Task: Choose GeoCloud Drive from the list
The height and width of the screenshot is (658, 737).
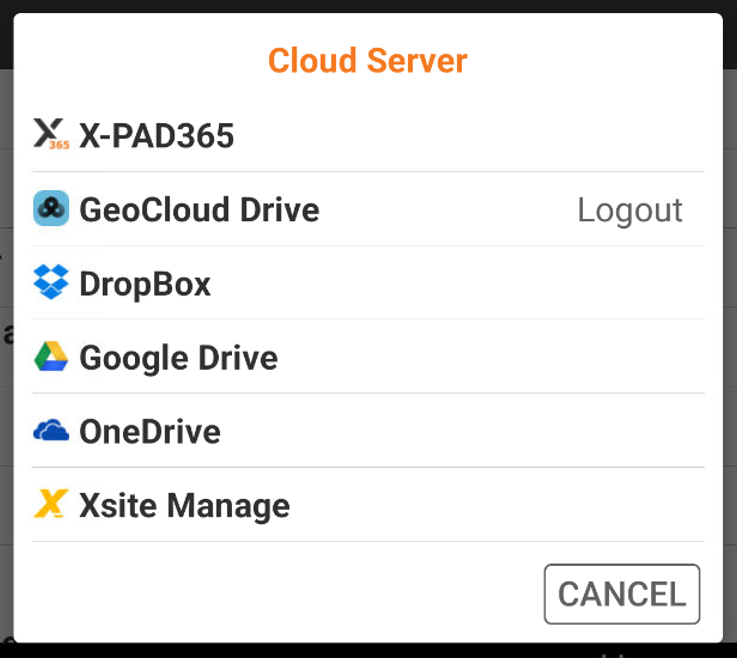Action: click(300, 209)
